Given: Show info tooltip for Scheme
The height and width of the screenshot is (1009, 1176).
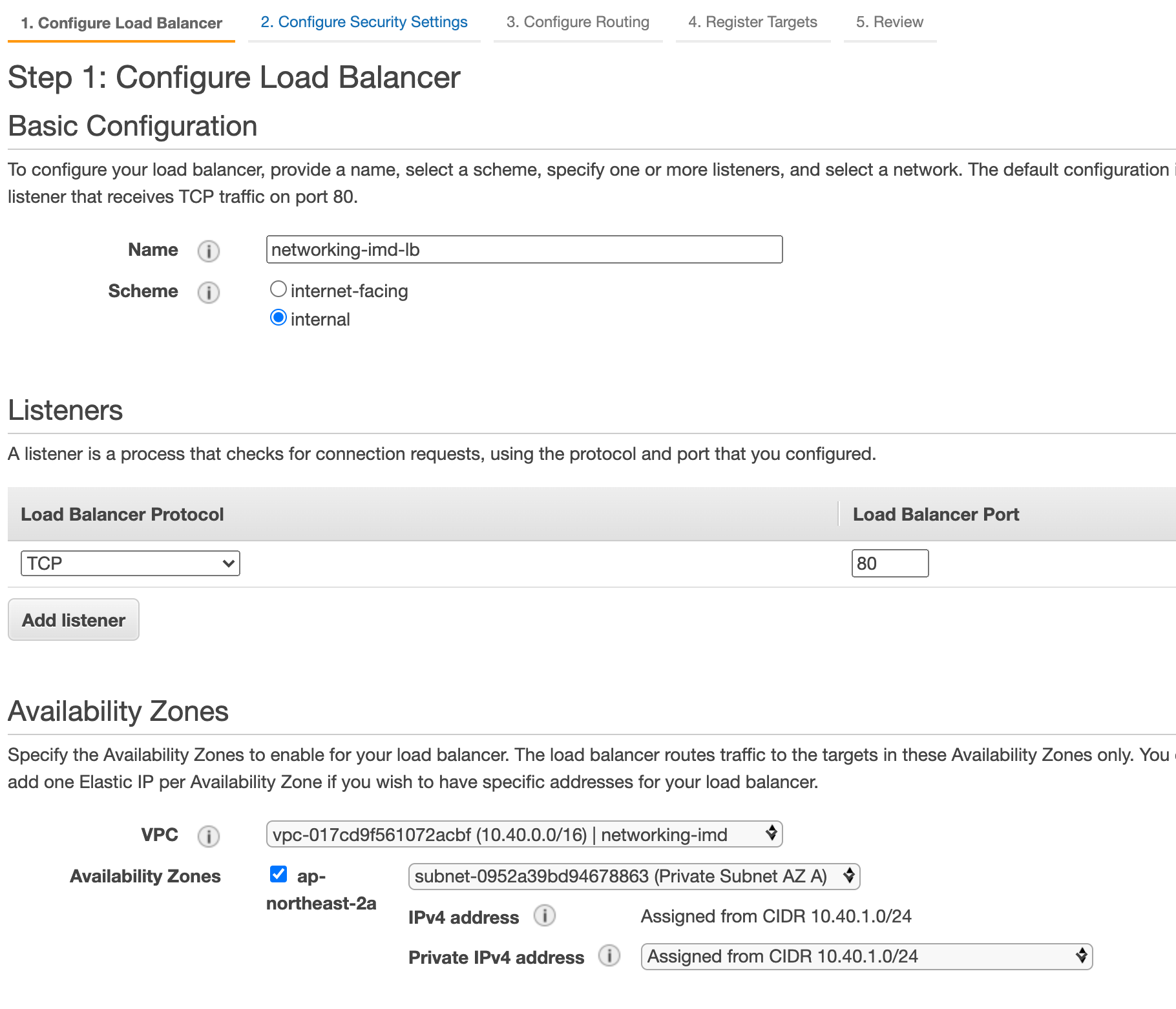Looking at the screenshot, I should (208, 292).
